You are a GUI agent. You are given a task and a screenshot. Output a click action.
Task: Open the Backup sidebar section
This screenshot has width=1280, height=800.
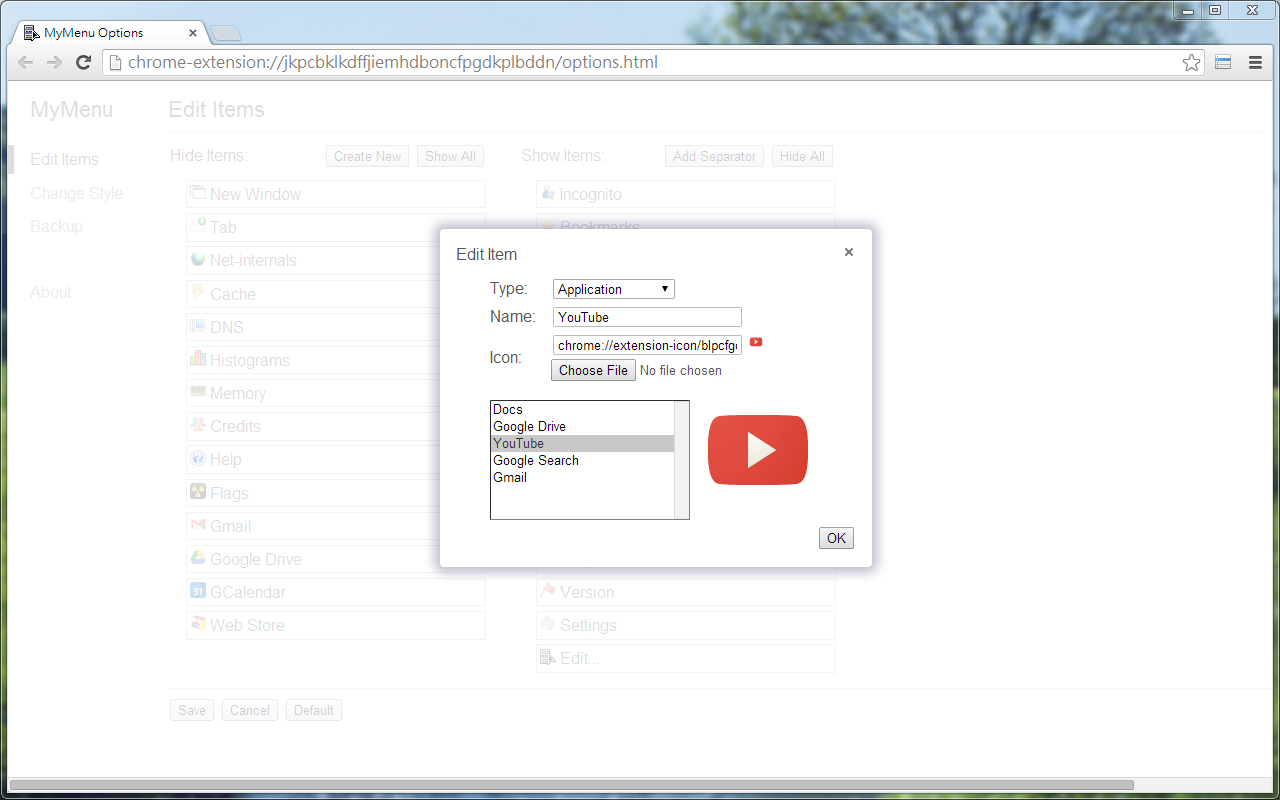click(x=56, y=226)
